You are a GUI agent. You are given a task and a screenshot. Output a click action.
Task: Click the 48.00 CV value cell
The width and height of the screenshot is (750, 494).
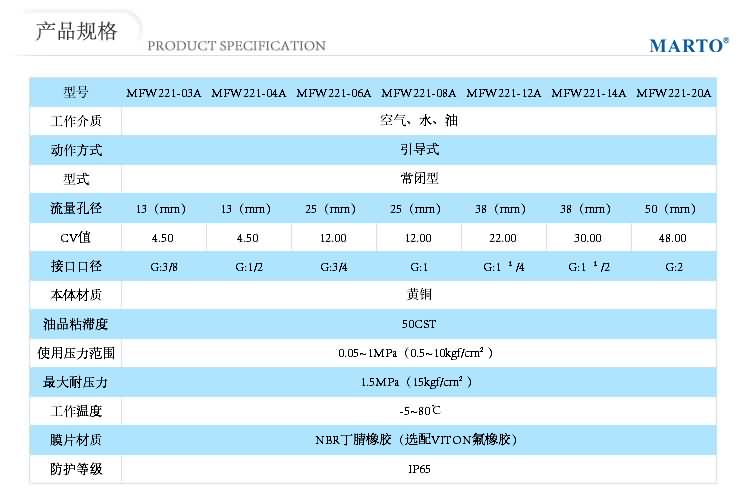point(673,238)
